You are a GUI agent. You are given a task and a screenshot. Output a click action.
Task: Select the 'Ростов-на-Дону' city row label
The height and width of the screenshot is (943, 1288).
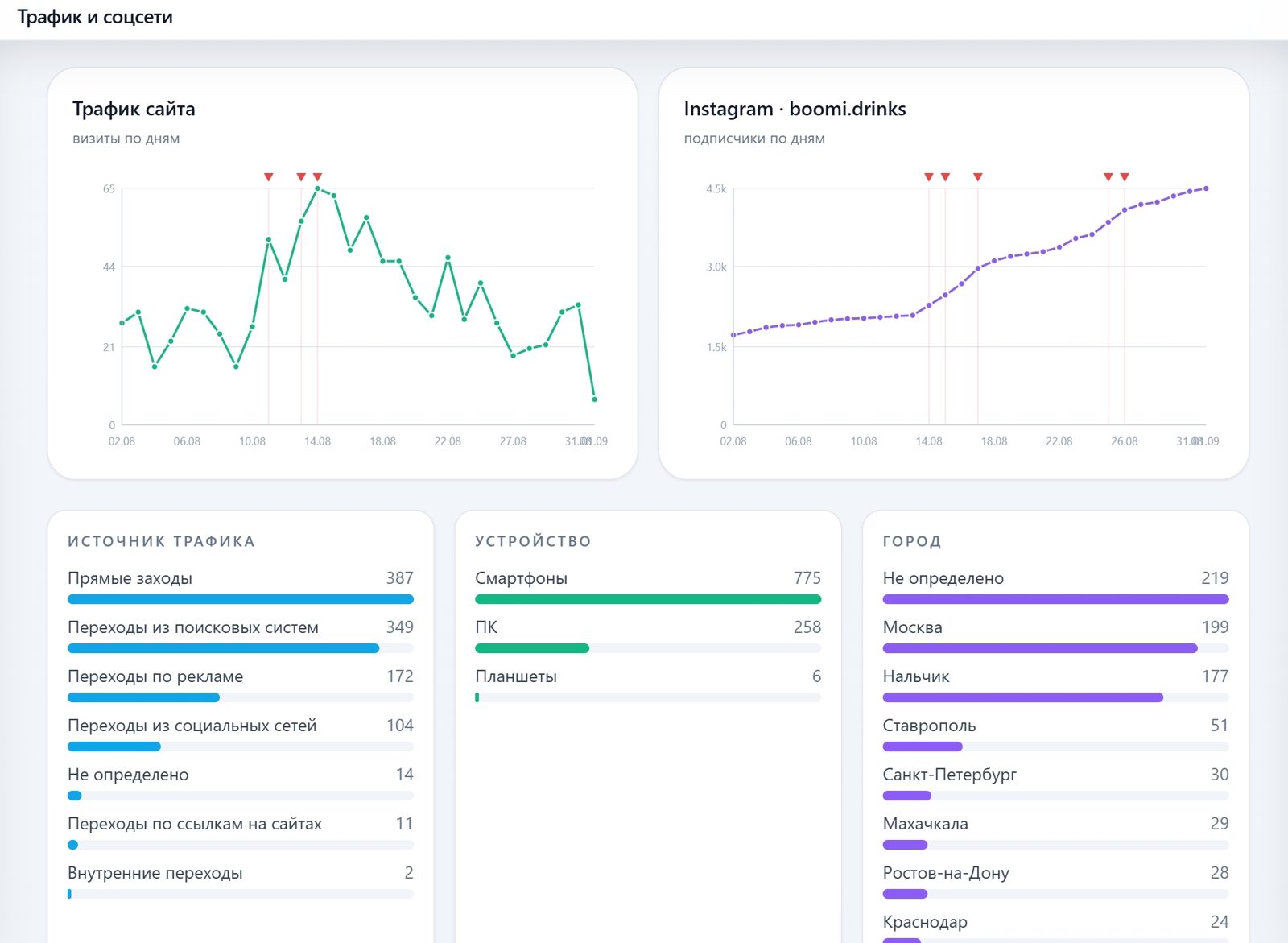[x=946, y=873]
